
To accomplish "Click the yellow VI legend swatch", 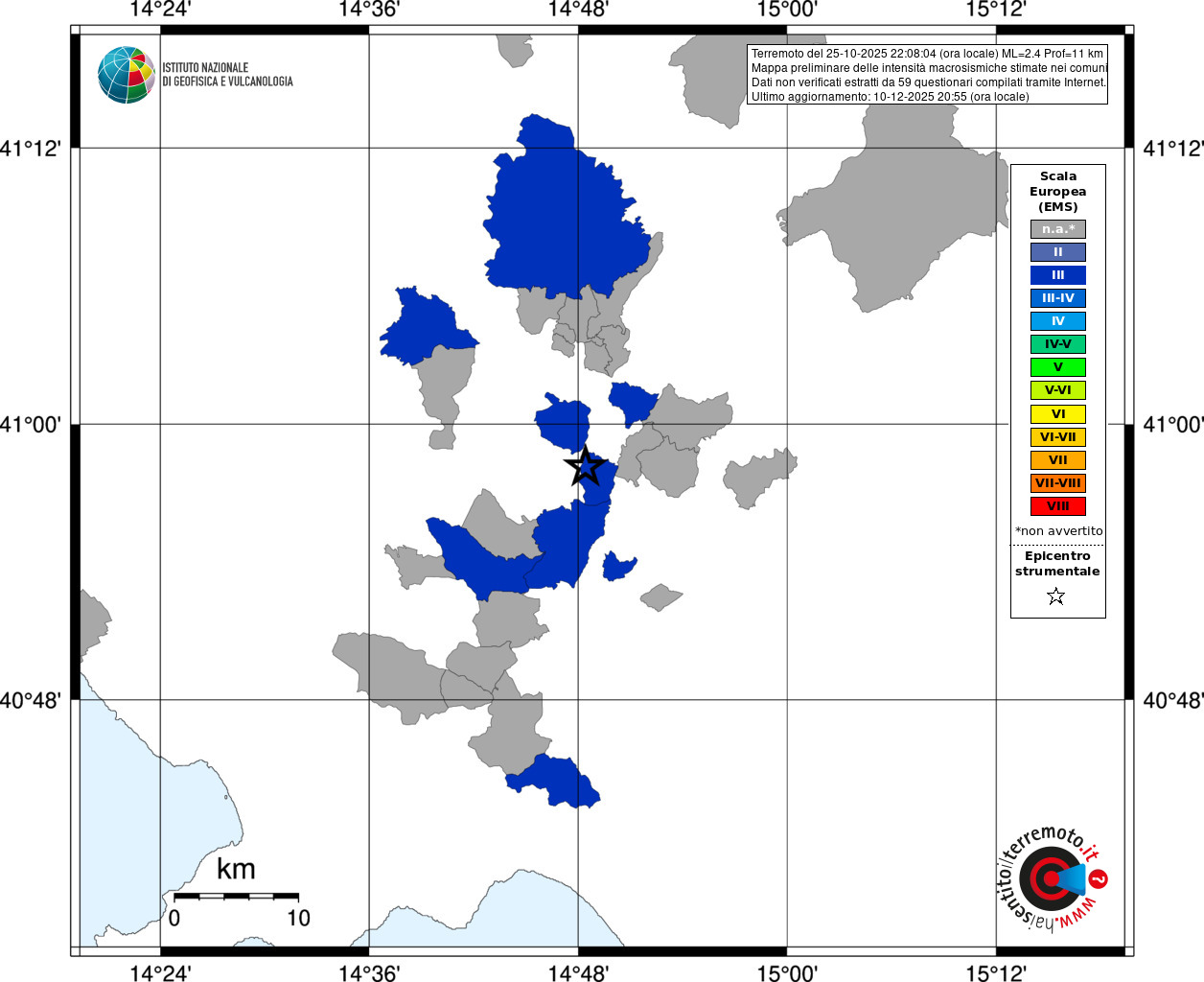I will click(x=1058, y=414).
